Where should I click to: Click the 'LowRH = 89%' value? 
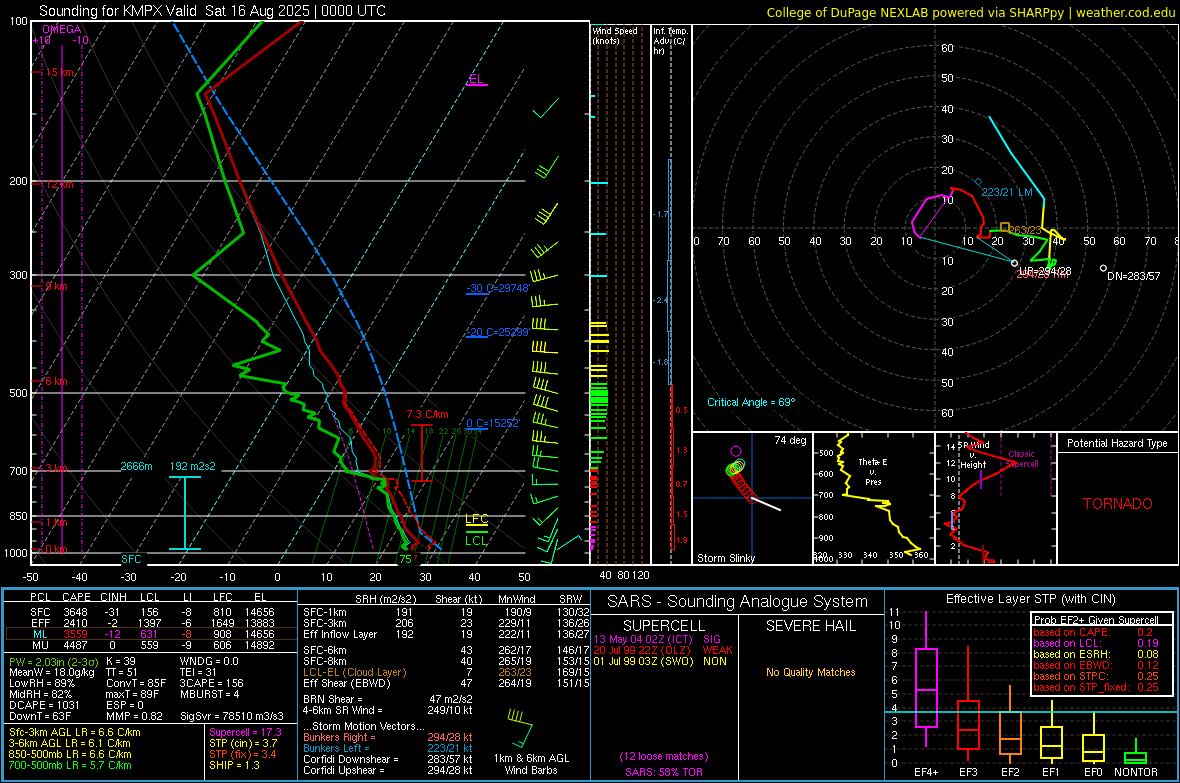pos(42,684)
